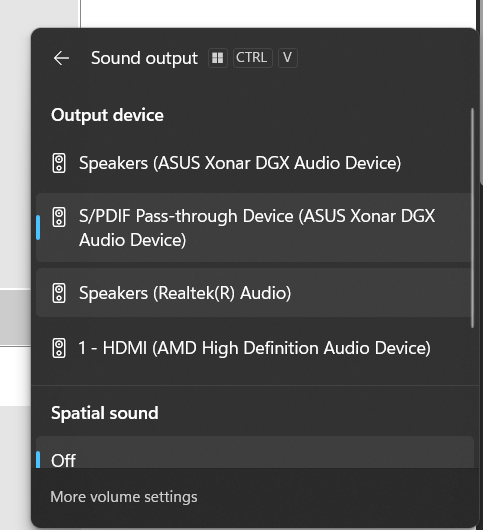Click the speaker icon beside Realtek Audio
Viewport: 483px width, 530px height.
(x=59, y=293)
